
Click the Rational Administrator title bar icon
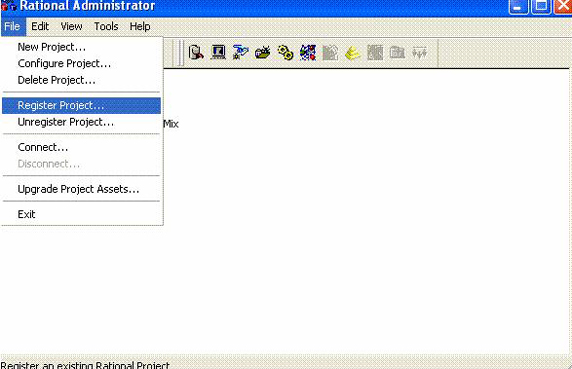(x=9, y=6)
